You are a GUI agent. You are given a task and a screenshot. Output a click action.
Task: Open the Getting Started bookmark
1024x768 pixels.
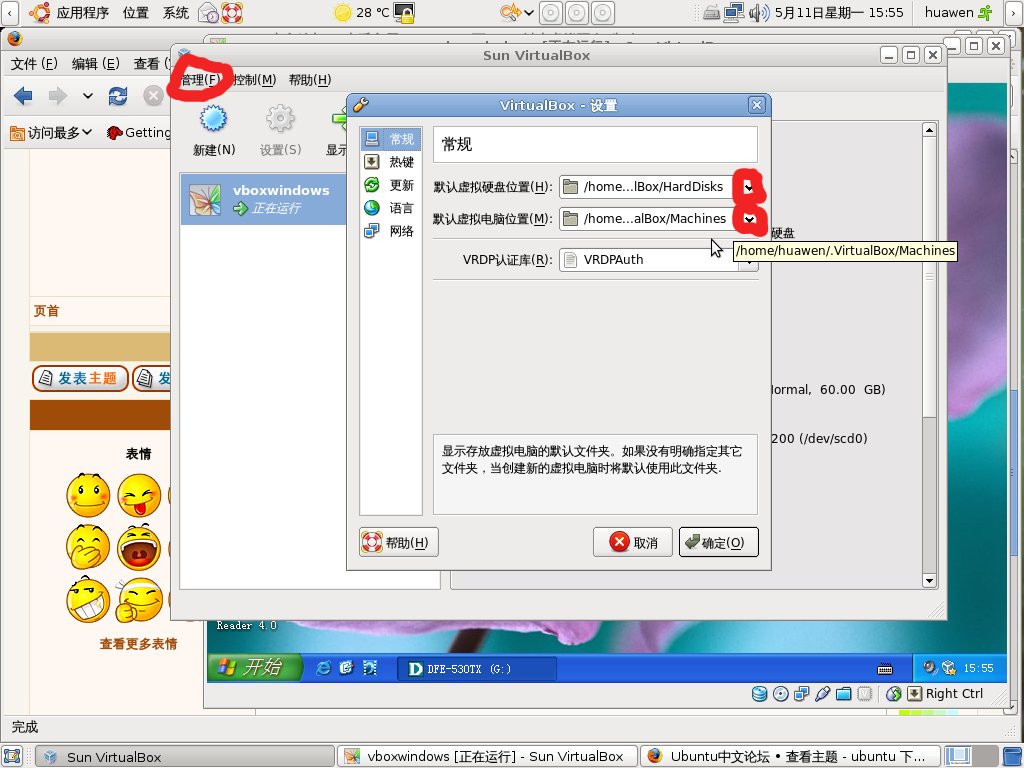tap(138, 133)
